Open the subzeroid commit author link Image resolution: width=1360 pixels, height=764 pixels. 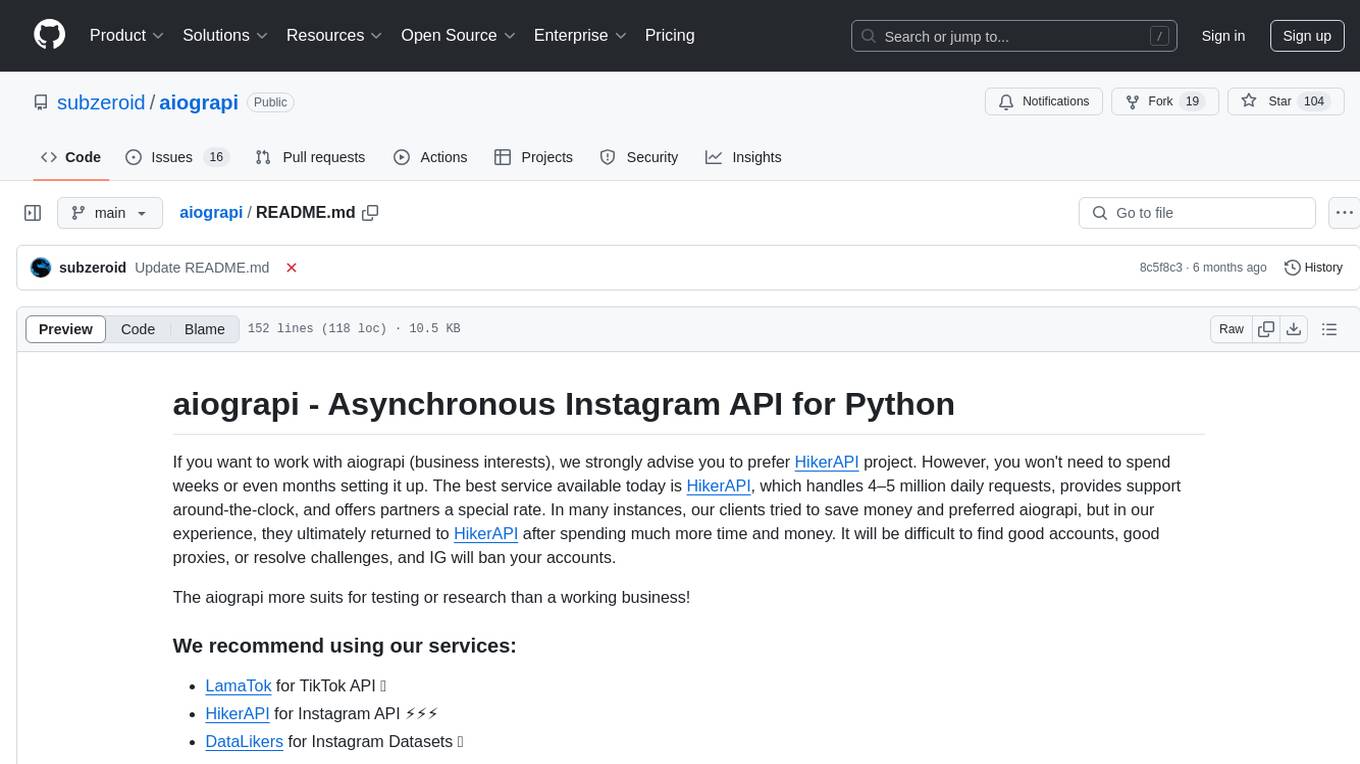(93, 267)
